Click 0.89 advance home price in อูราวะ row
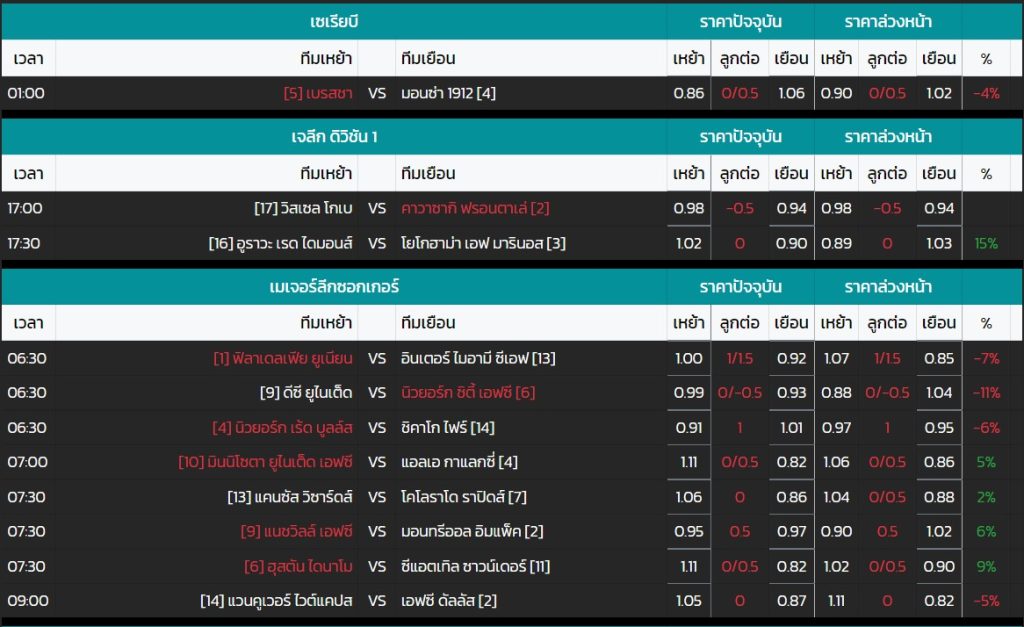This screenshot has height=627, width=1024. point(837,243)
